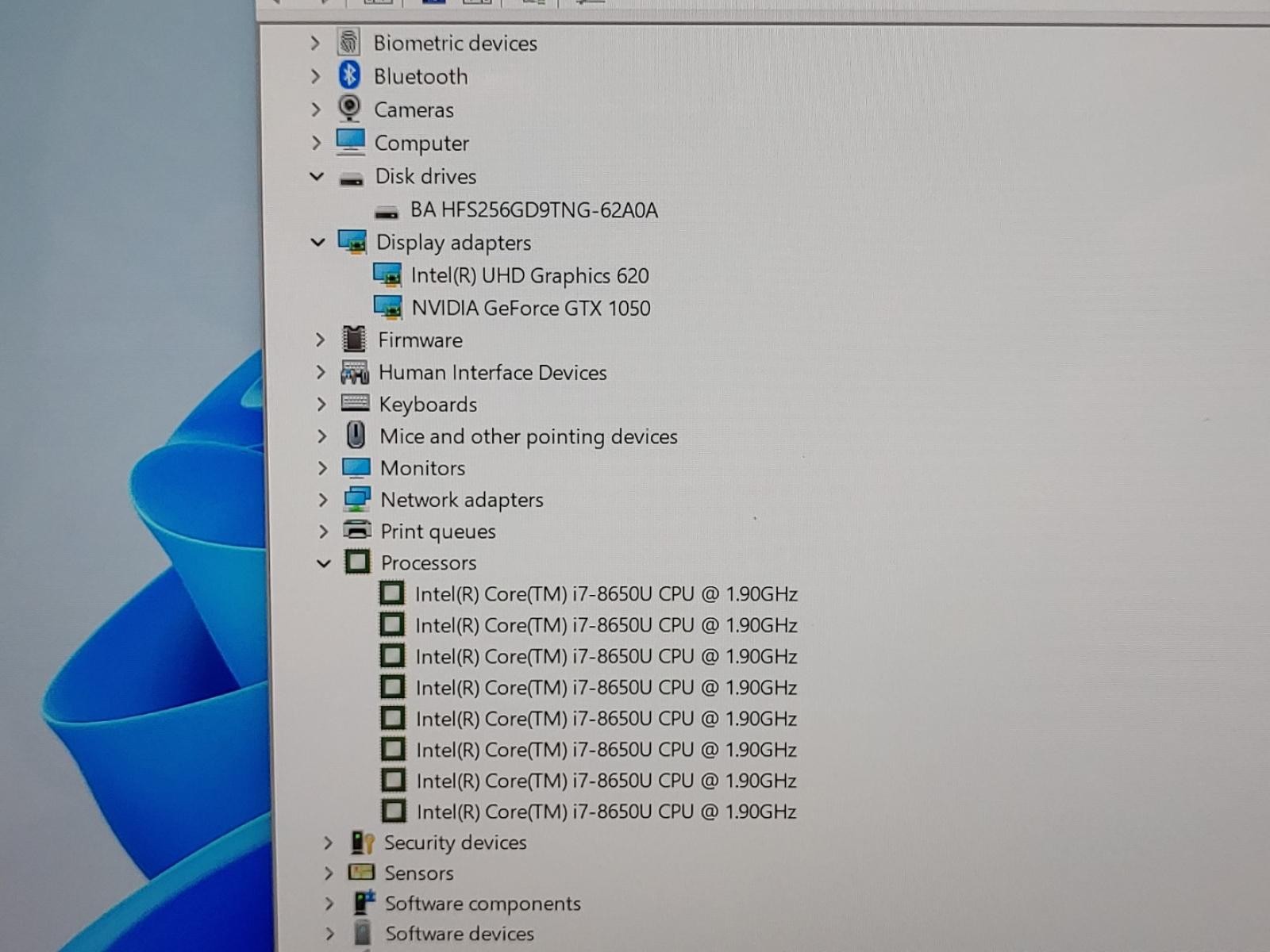Click the Software devices icon
The height and width of the screenshot is (952, 1270).
[363, 933]
